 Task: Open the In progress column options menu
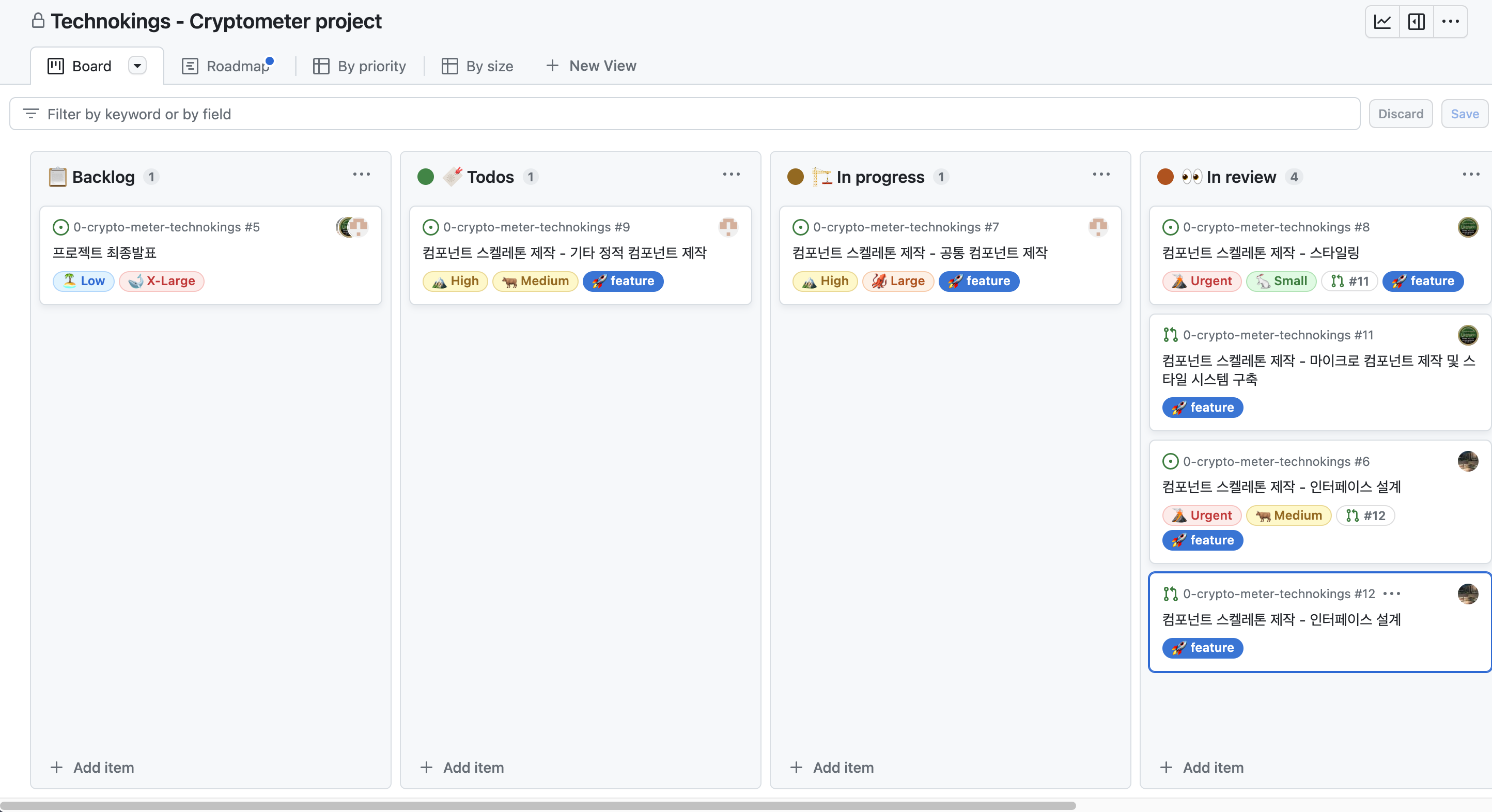1101,174
